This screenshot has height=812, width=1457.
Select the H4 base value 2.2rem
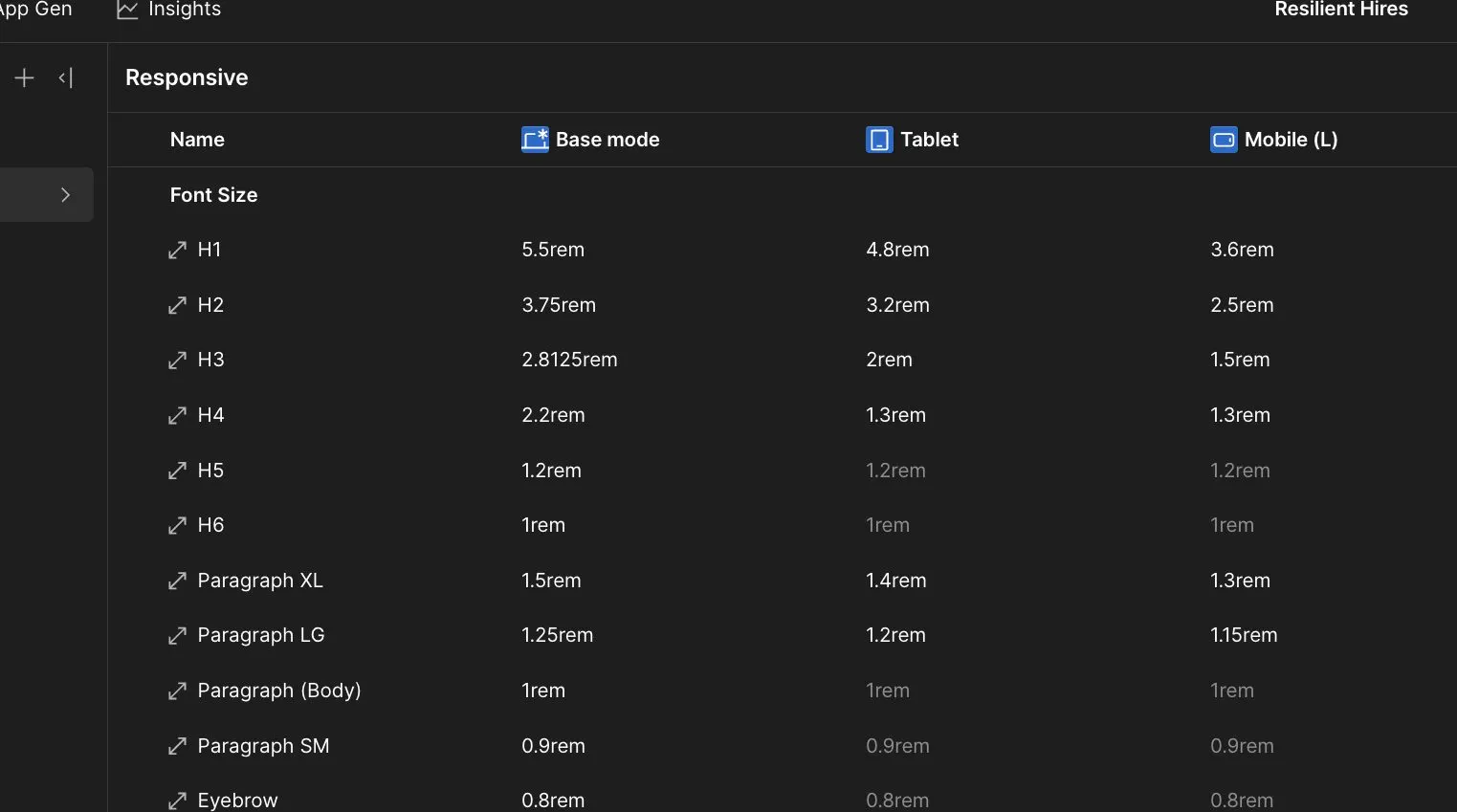coord(553,415)
